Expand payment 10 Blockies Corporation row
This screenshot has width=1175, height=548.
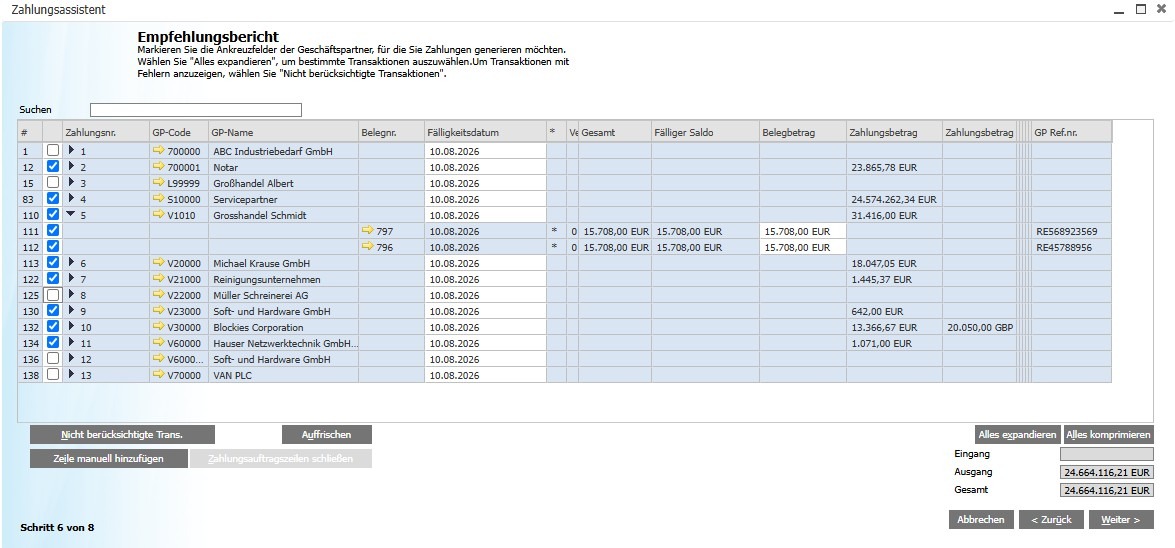point(71,327)
